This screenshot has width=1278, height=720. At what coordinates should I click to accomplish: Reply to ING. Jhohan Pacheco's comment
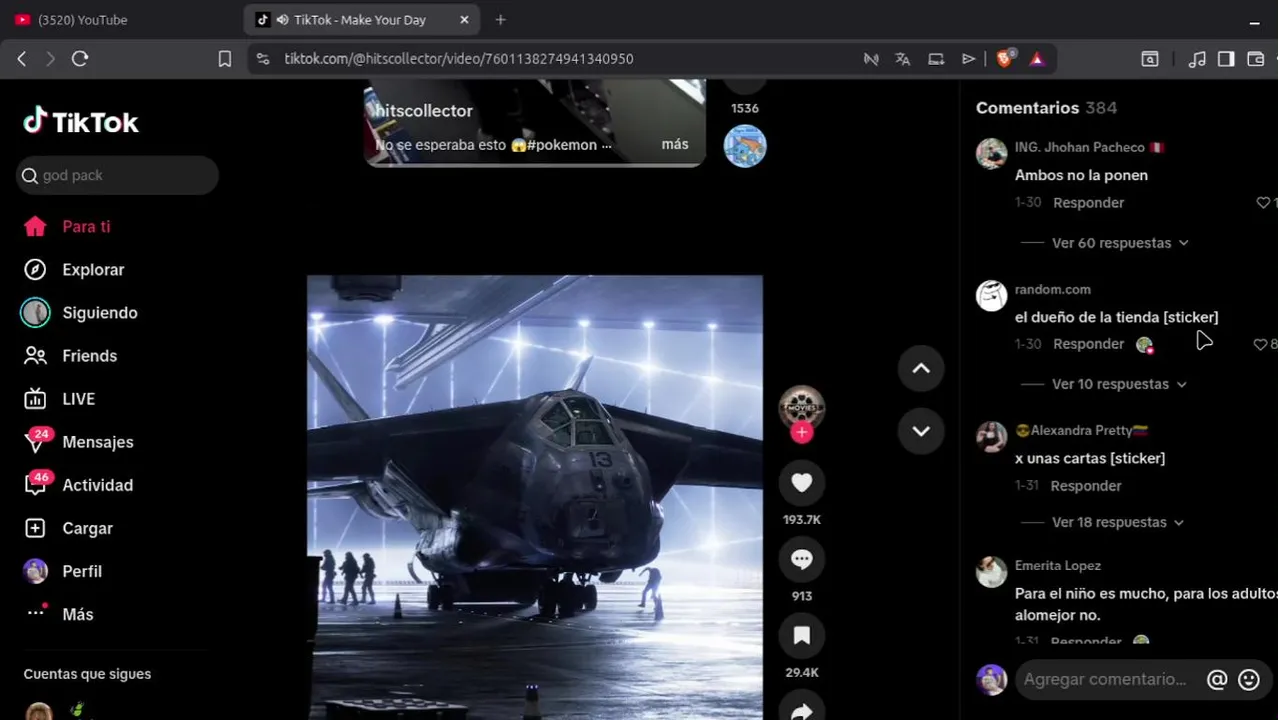1088,202
